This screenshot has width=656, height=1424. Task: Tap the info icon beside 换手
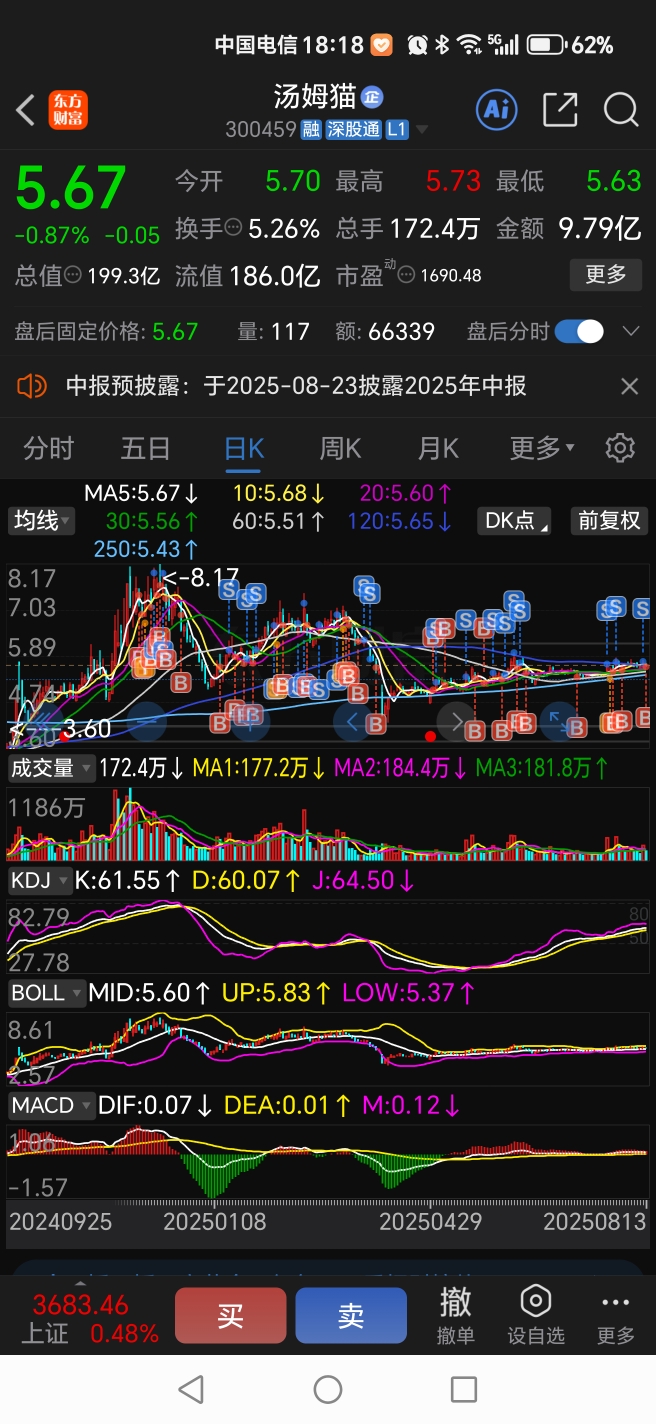(x=234, y=229)
